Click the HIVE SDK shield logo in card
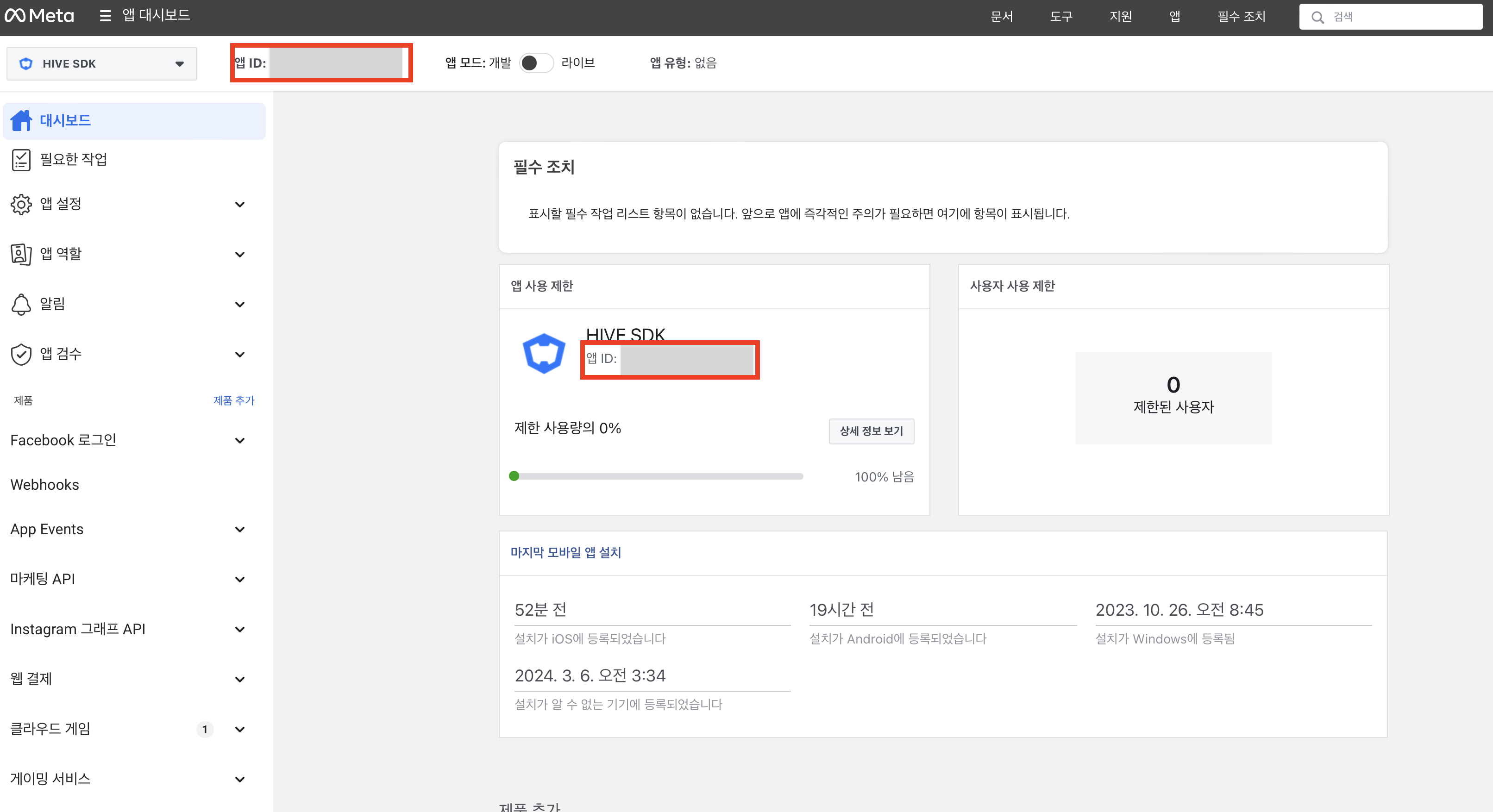1493x812 pixels. [544, 353]
